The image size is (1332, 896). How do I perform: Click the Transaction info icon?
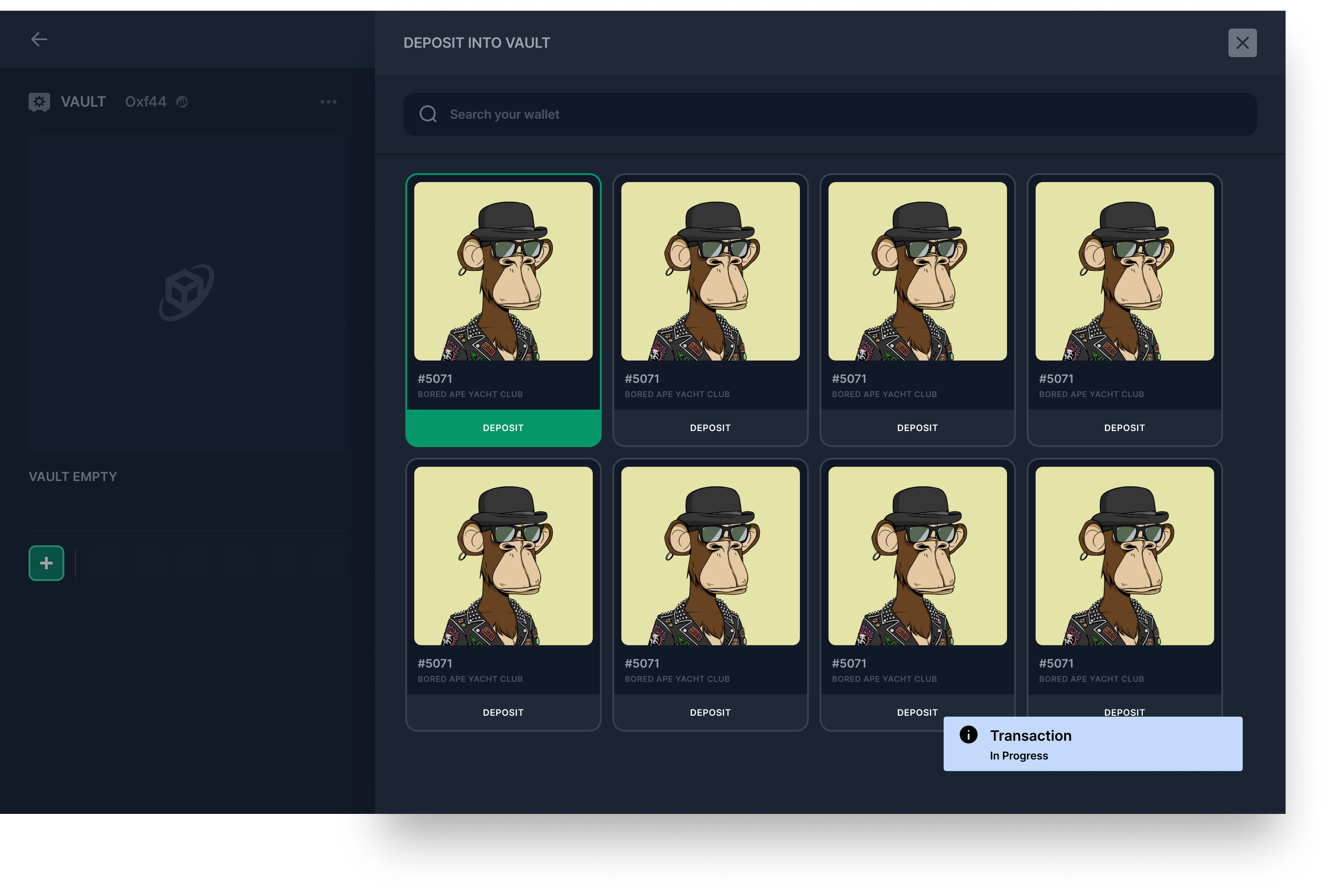click(x=968, y=734)
